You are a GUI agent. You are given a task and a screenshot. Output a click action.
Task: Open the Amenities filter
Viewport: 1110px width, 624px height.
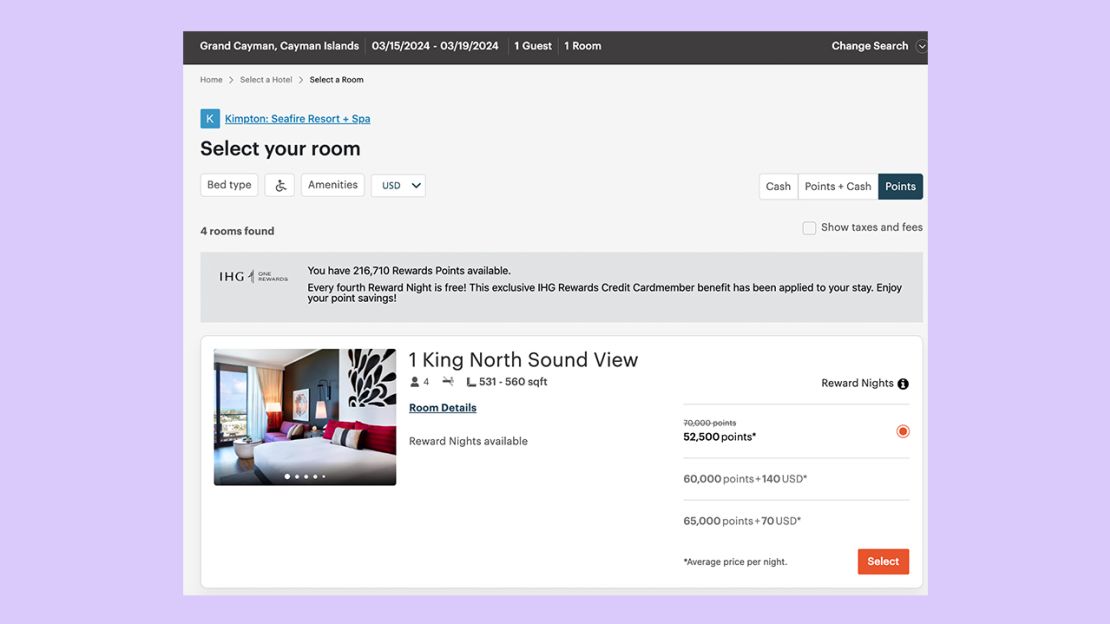click(333, 185)
